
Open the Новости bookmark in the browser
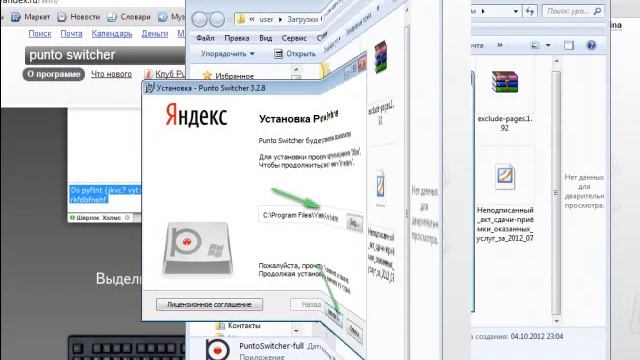79,17
